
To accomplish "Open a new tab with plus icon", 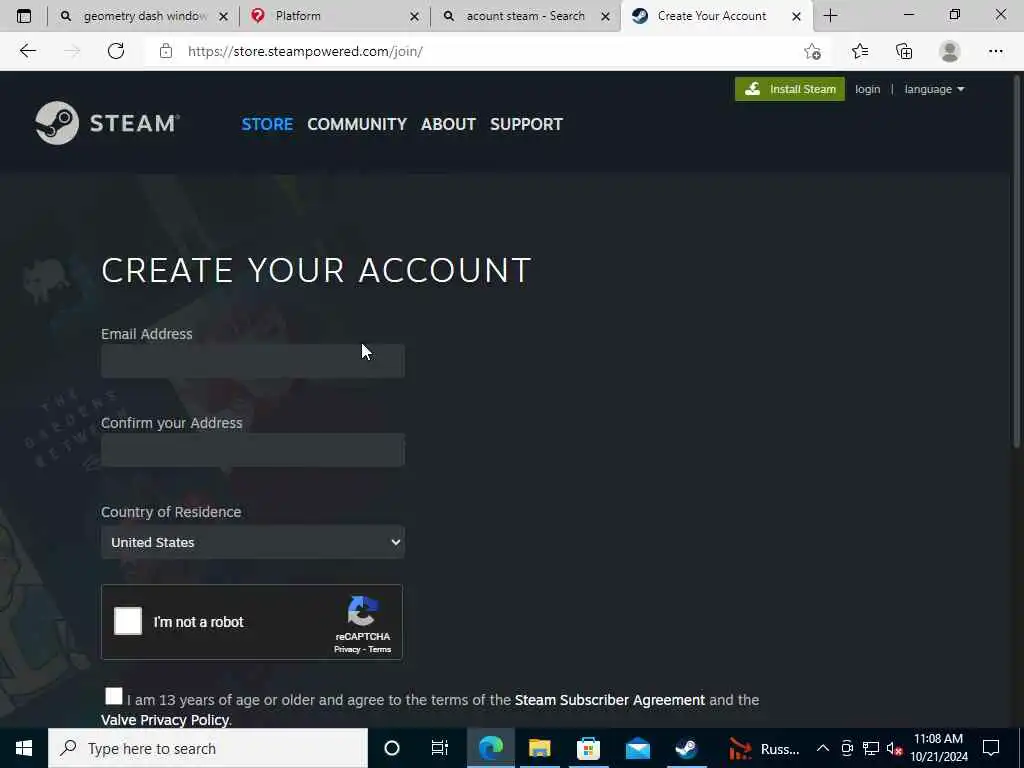I will pos(830,16).
